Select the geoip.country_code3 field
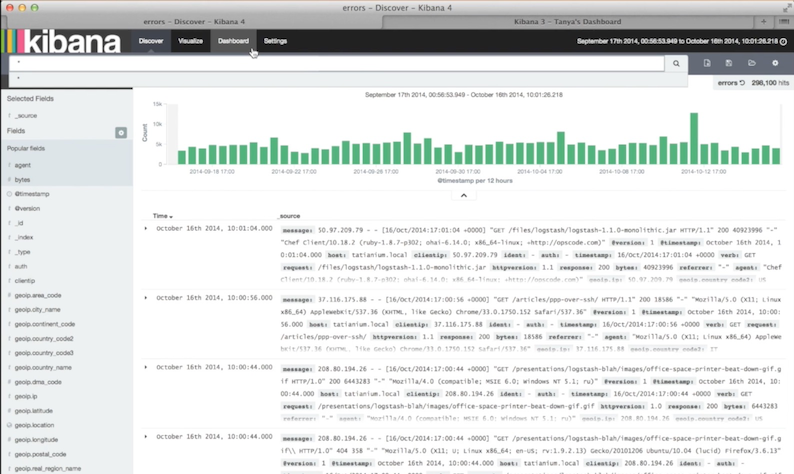This screenshot has height=474, width=794. coord(44,353)
